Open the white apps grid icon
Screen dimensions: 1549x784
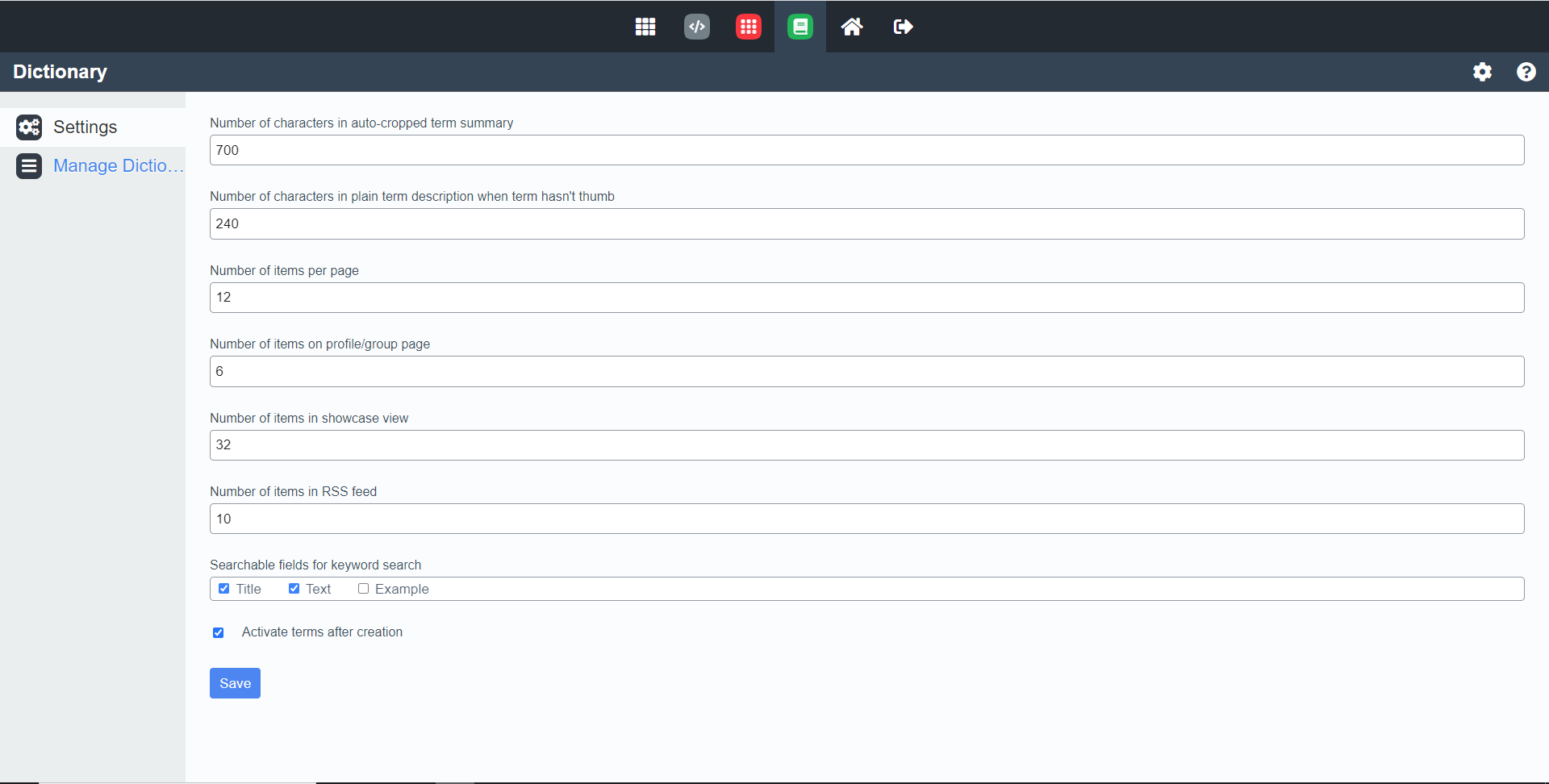(x=645, y=27)
